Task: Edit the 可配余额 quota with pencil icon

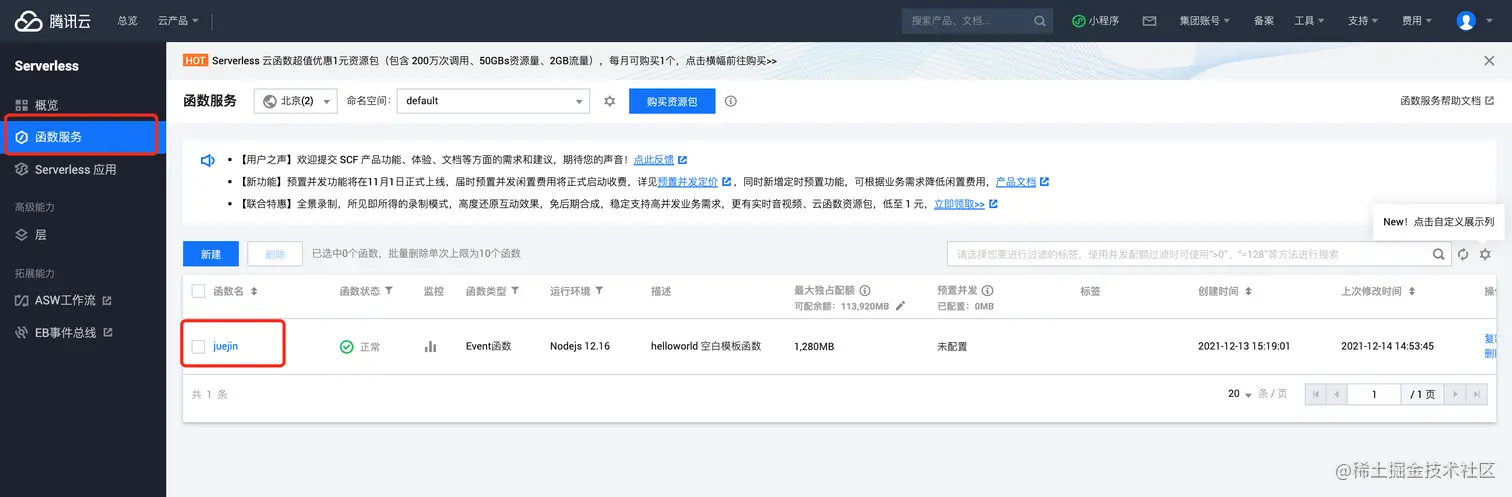Action: (x=900, y=305)
